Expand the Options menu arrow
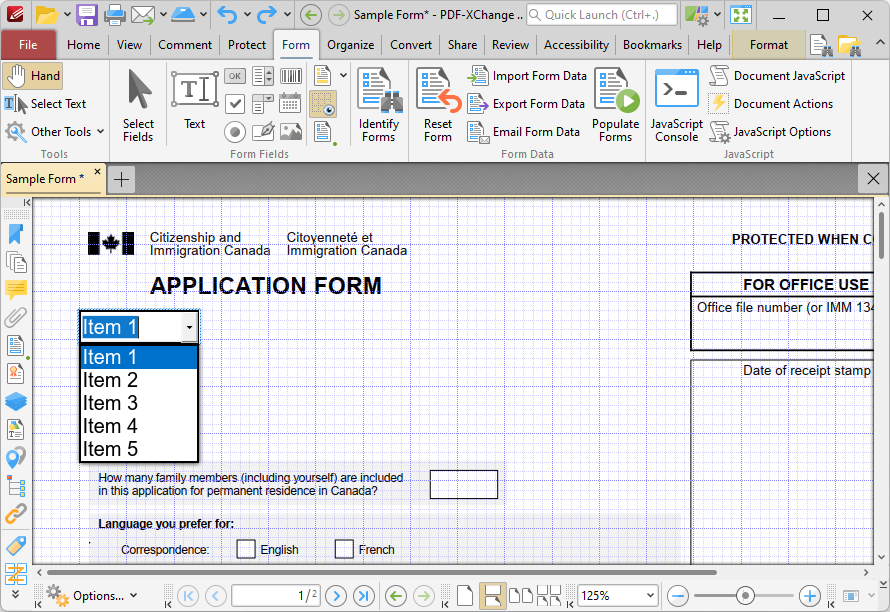890x612 pixels. [x=133, y=596]
